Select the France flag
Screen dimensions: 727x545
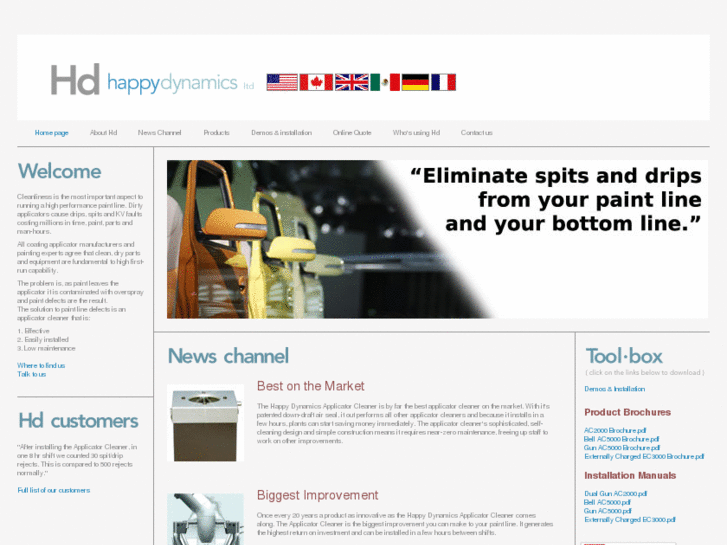coord(443,82)
